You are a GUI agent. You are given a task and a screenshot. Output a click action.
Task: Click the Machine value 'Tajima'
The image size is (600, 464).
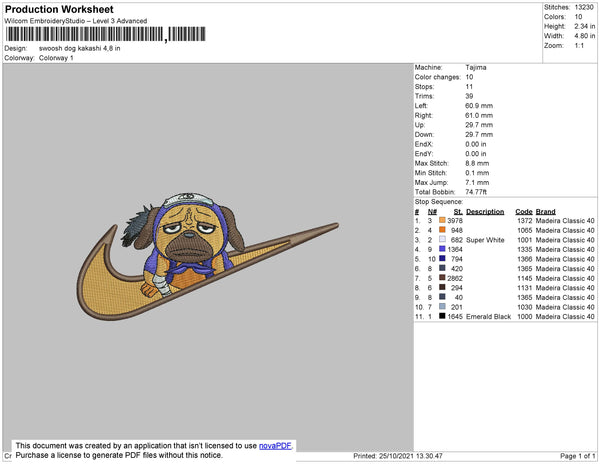476,67
